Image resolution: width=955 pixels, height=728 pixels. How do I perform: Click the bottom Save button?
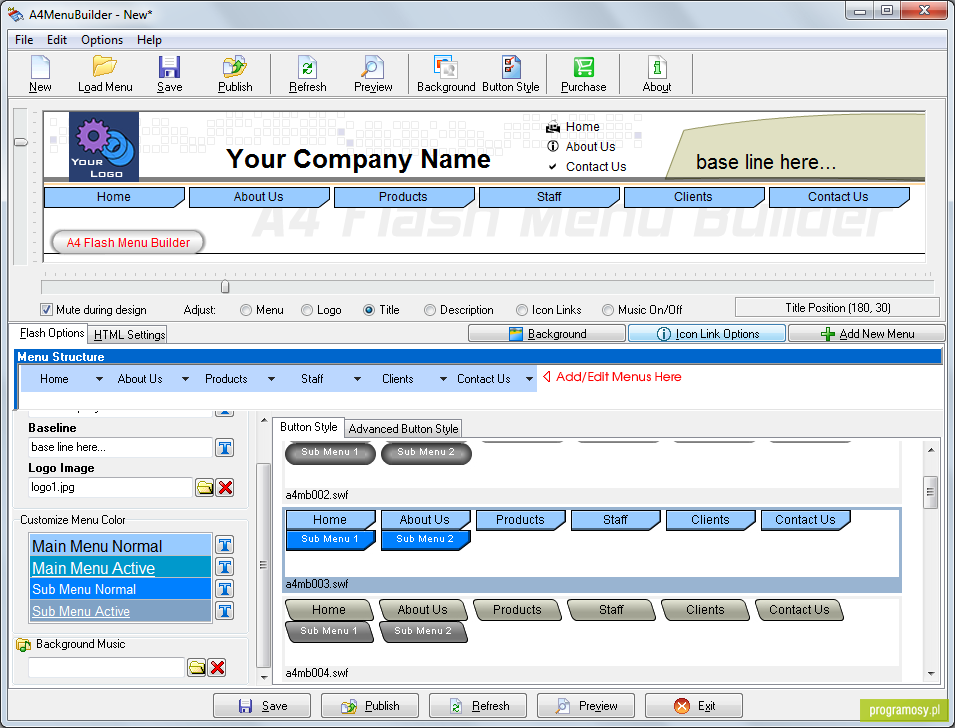tap(262, 706)
